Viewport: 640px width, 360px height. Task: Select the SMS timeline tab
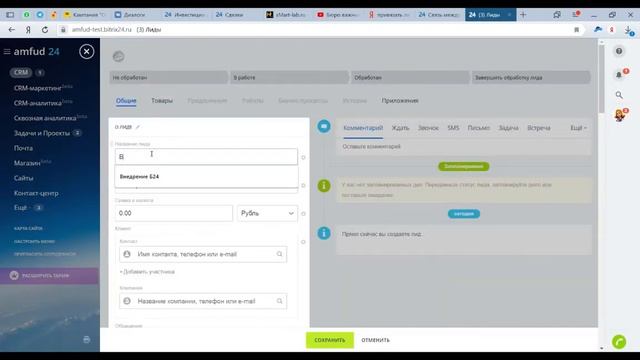click(453, 128)
